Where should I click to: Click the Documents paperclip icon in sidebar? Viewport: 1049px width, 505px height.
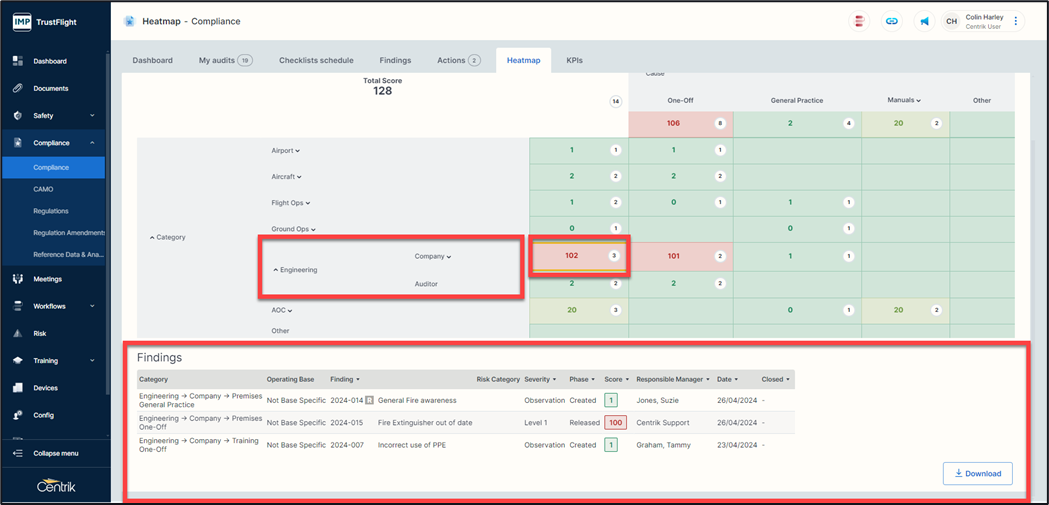[18, 88]
